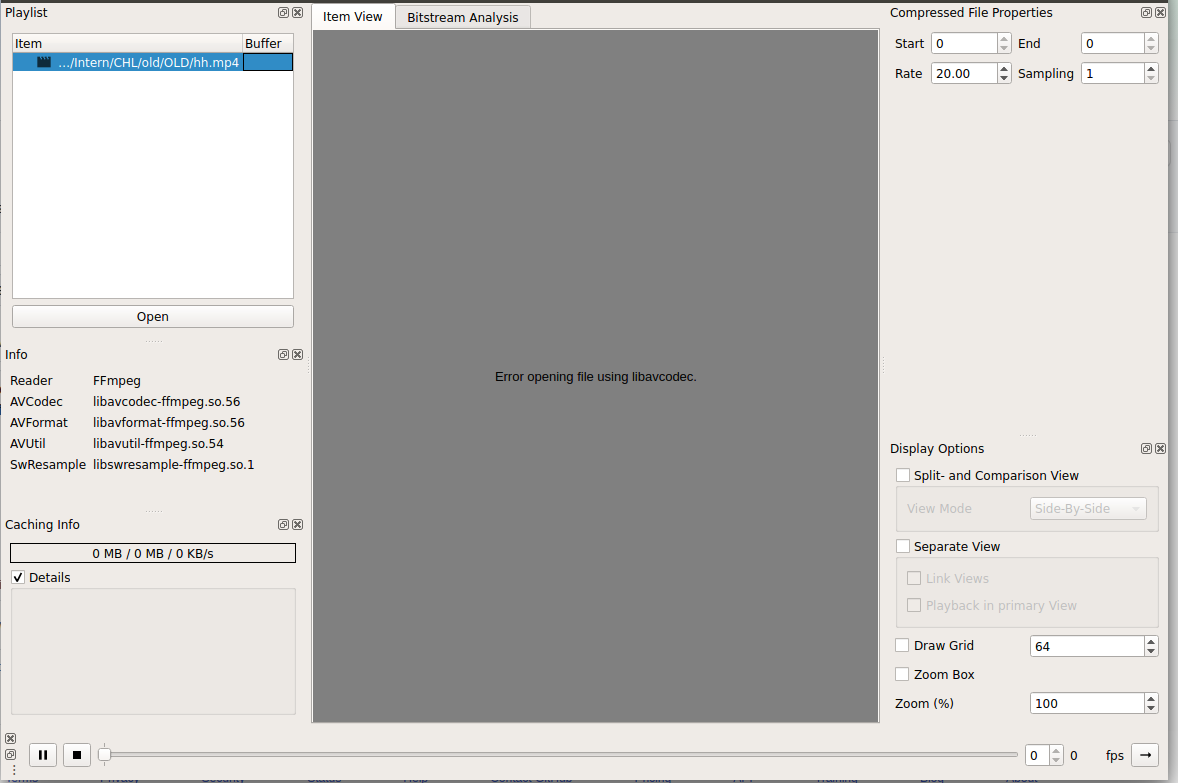Pause the video playback
The image size is (1178, 783).
click(x=42, y=754)
